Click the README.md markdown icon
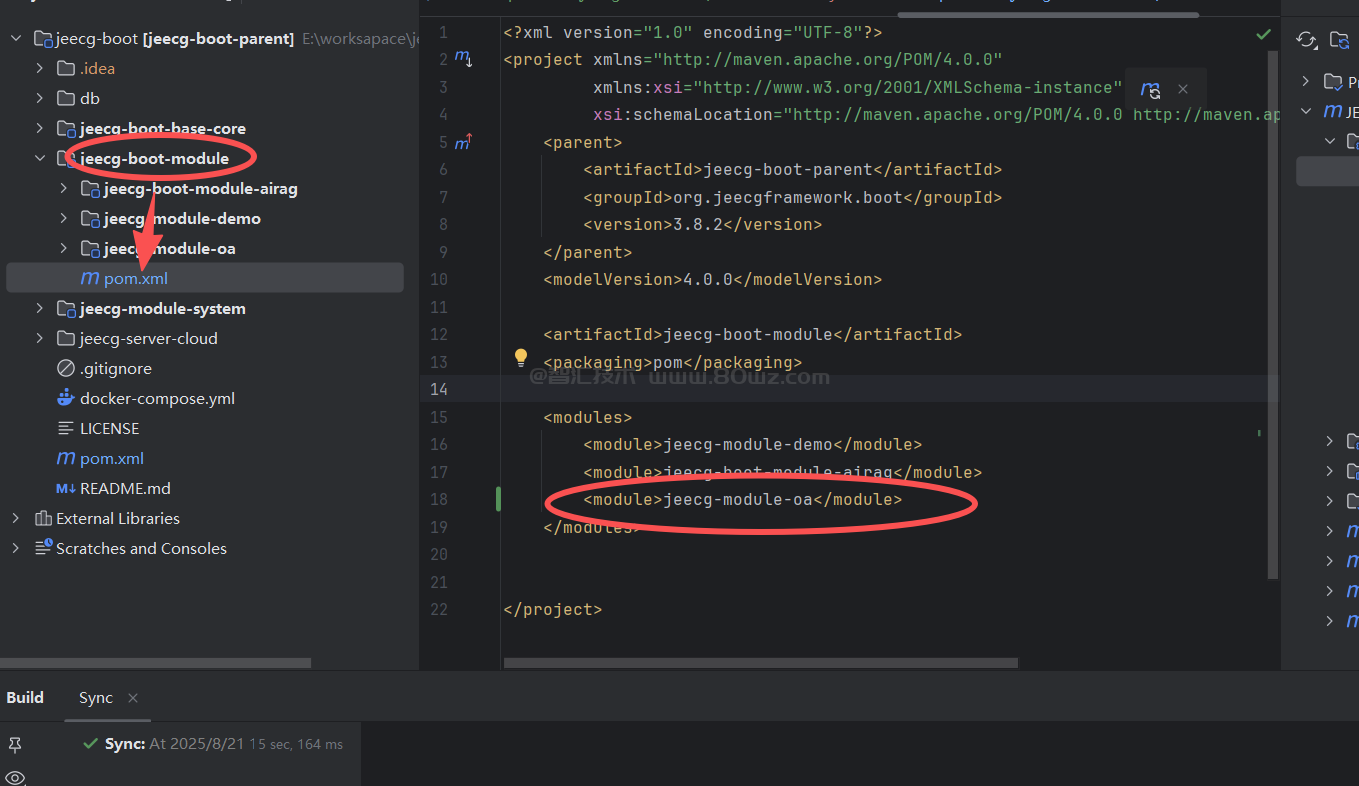The width and height of the screenshot is (1359, 786). pyautogui.click(x=66, y=488)
